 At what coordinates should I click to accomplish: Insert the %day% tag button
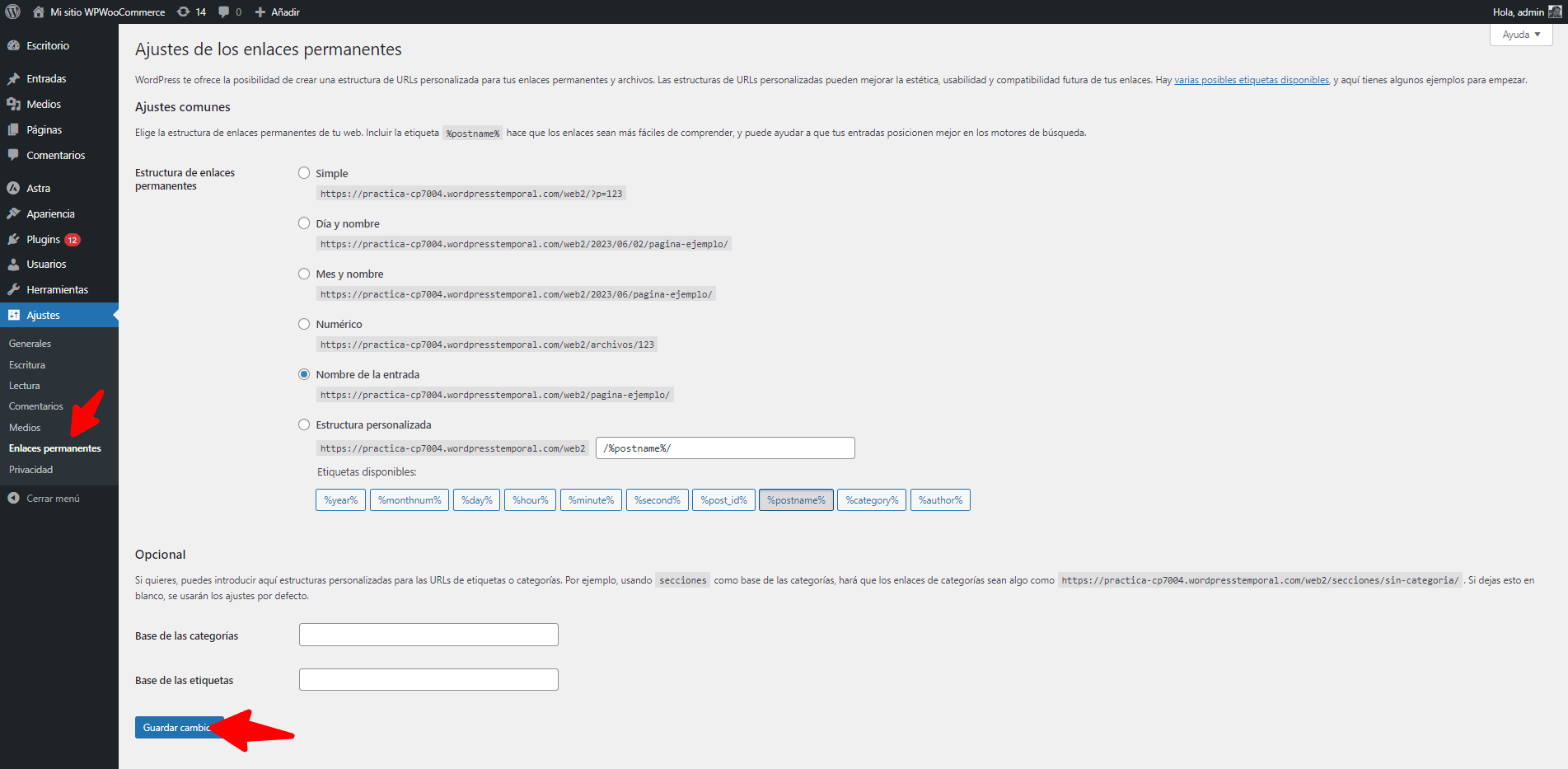click(476, 500)
